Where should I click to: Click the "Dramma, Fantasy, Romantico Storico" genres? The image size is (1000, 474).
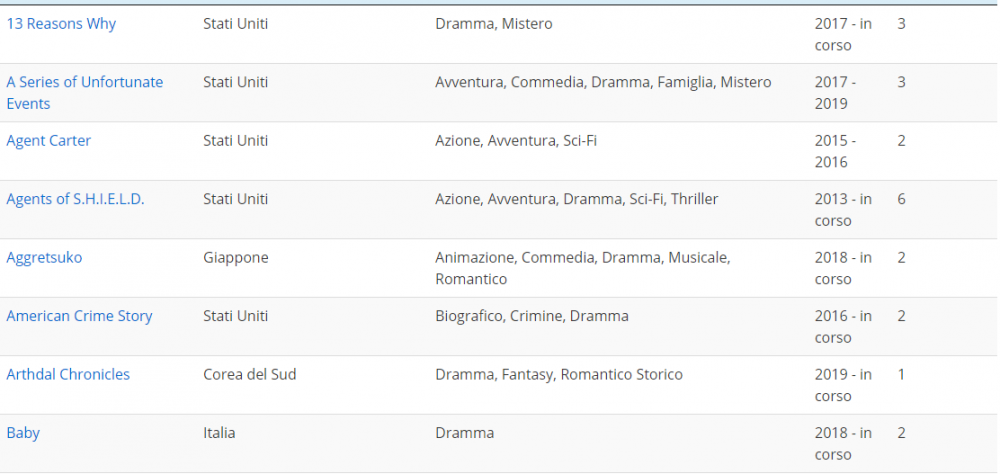click(x=558, y=374)
